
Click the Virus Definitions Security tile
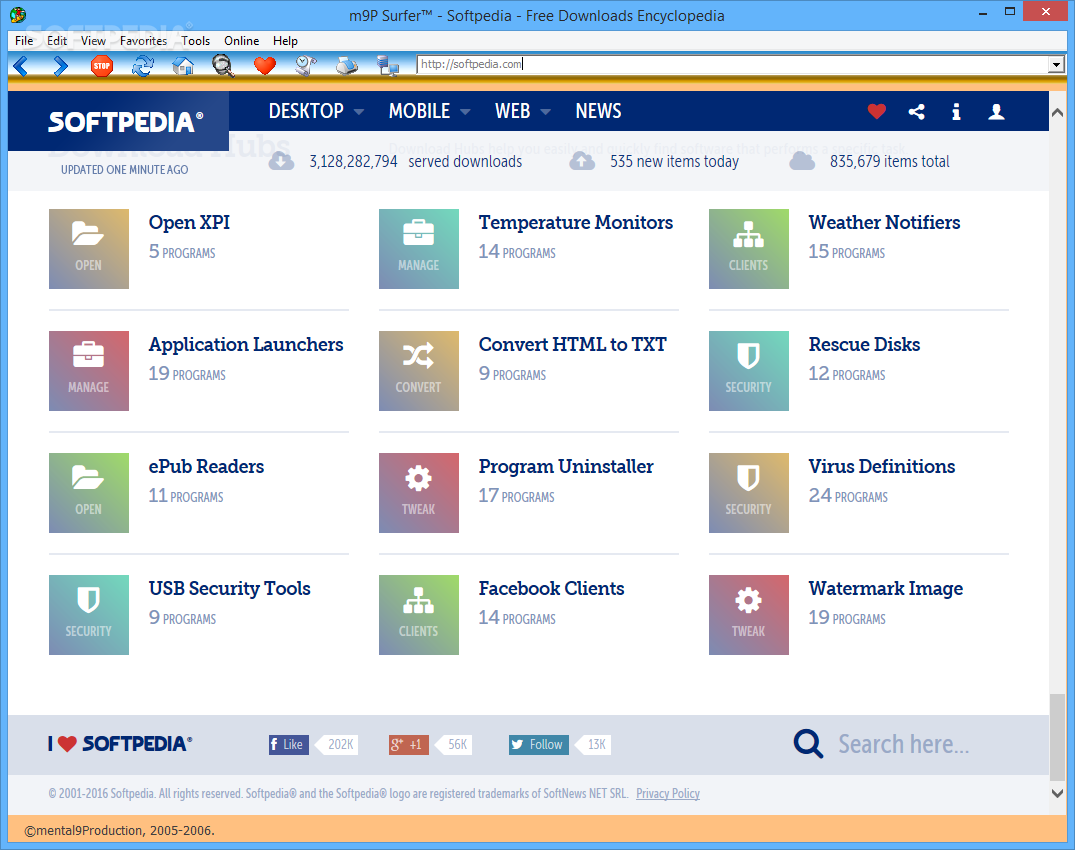749,493
